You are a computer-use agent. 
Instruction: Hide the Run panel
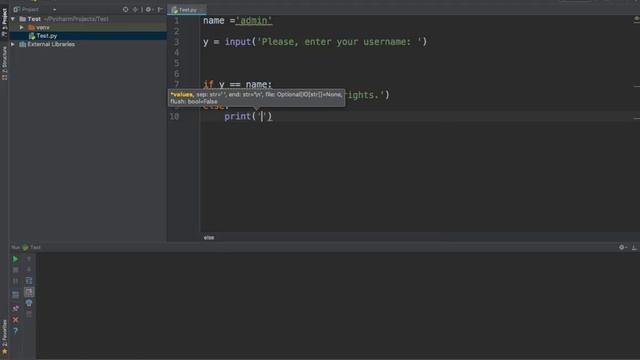pyautogui.click(x=634, y=247)
